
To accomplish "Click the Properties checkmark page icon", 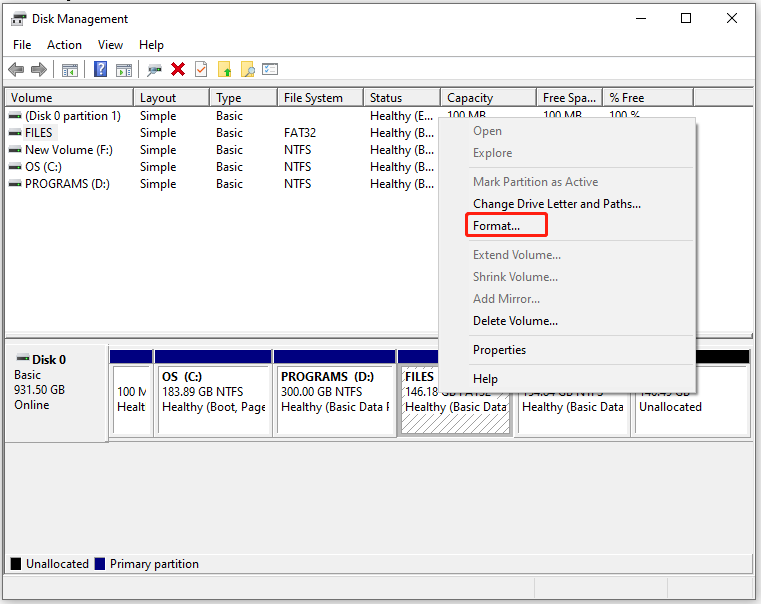I will [201, 69].
